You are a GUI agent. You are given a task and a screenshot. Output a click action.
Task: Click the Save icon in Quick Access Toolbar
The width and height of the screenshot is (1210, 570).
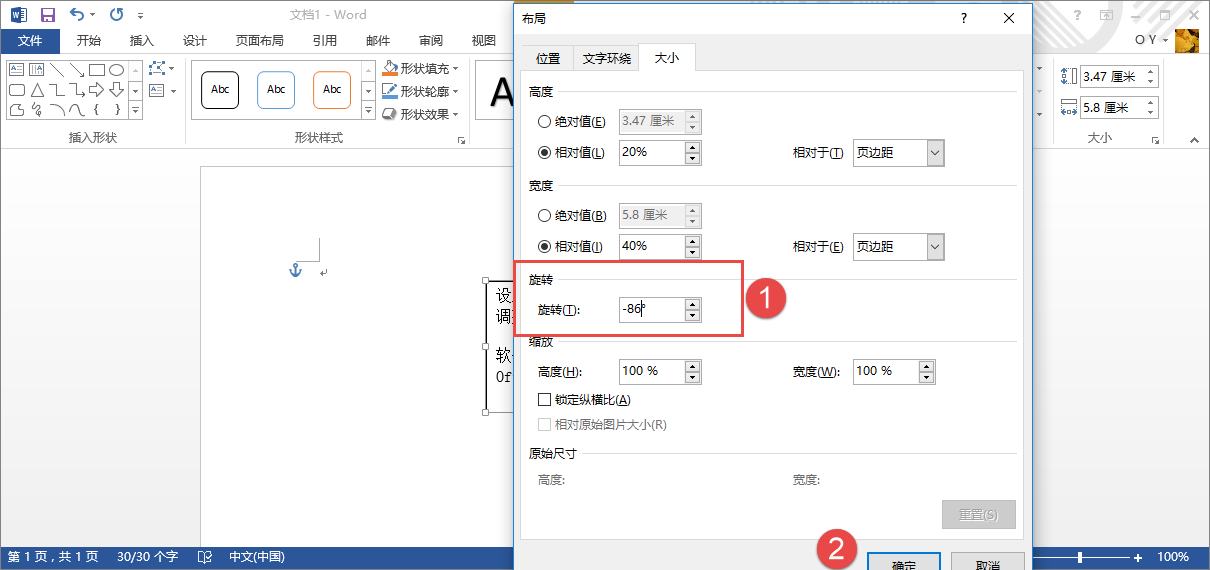[47, 15]
